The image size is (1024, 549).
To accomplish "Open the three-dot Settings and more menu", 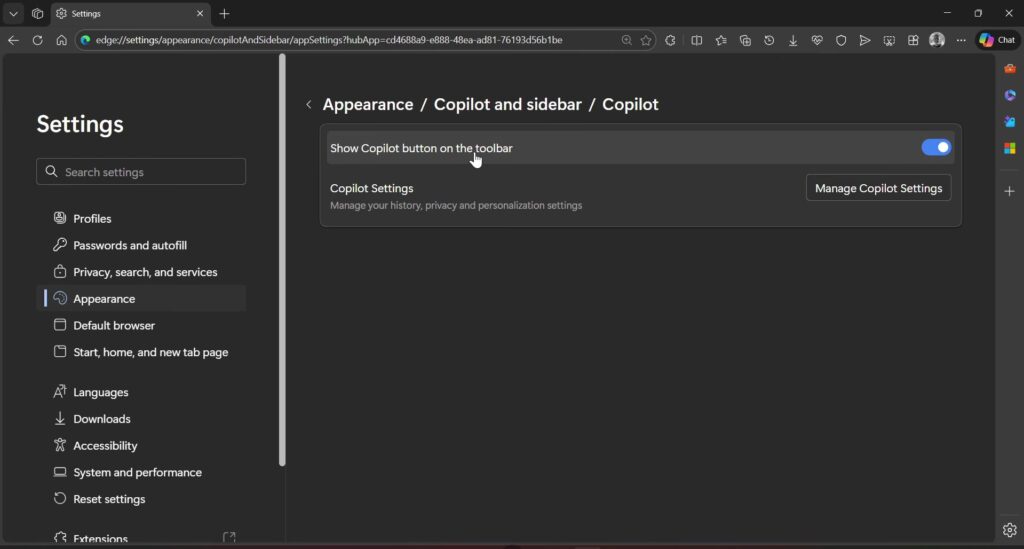I will [x=961, y=40].
